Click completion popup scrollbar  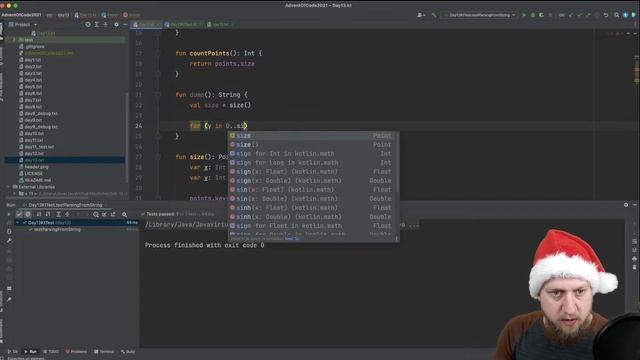[398, 163]
